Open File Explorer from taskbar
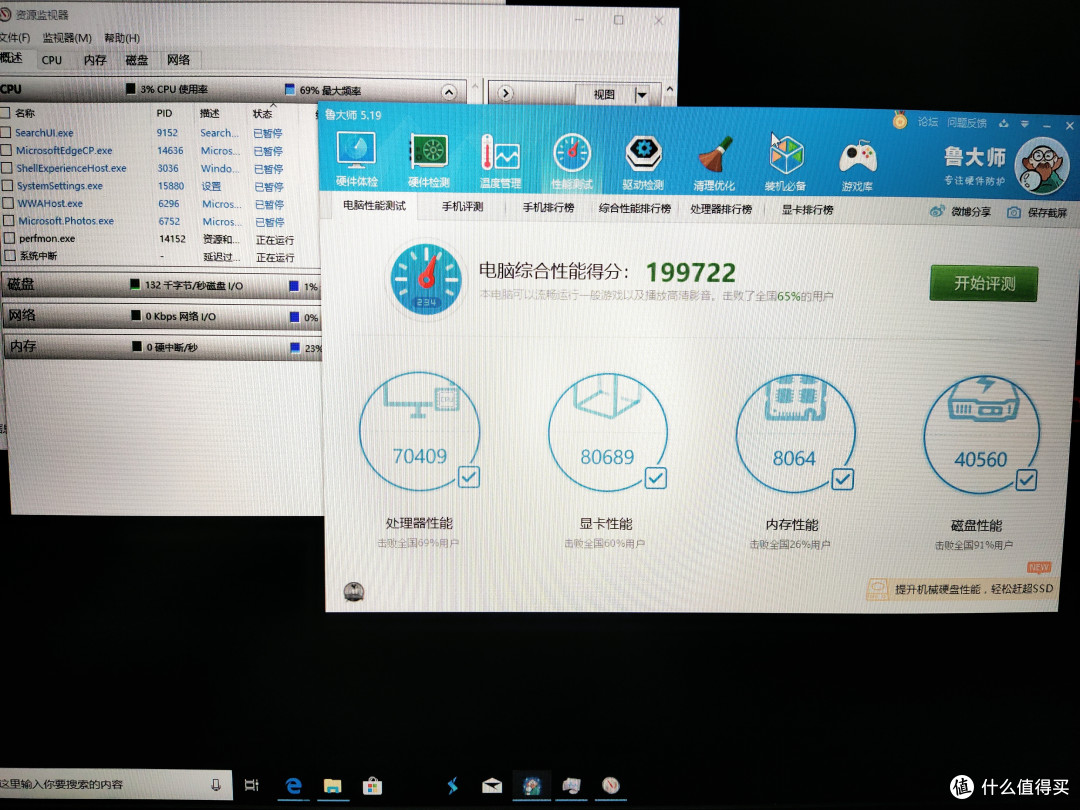The width and height of the screenshot is (1080, 810). pyautogui.click(x=333, y=786)
